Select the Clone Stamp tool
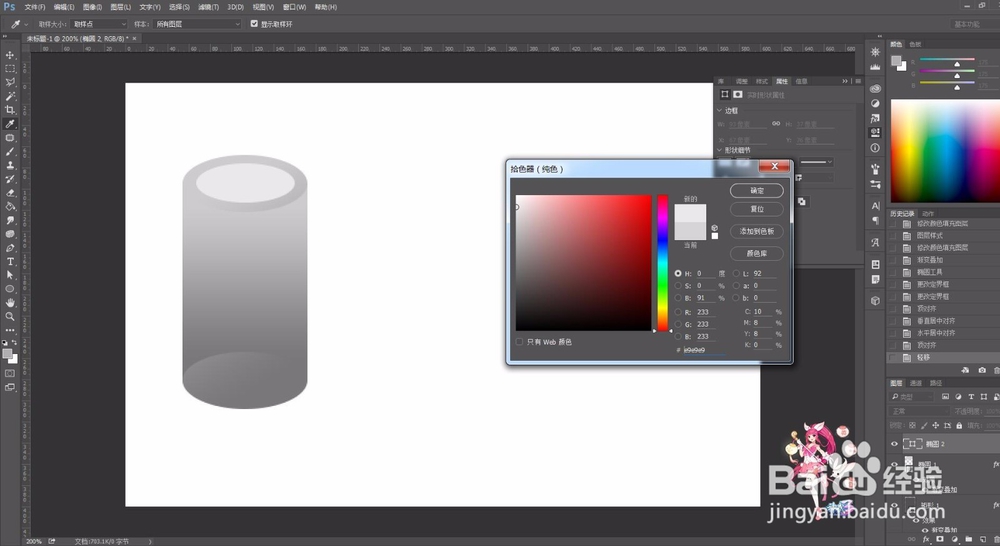The height and width of the screenshot is (546, 1000). pos(10,165)
